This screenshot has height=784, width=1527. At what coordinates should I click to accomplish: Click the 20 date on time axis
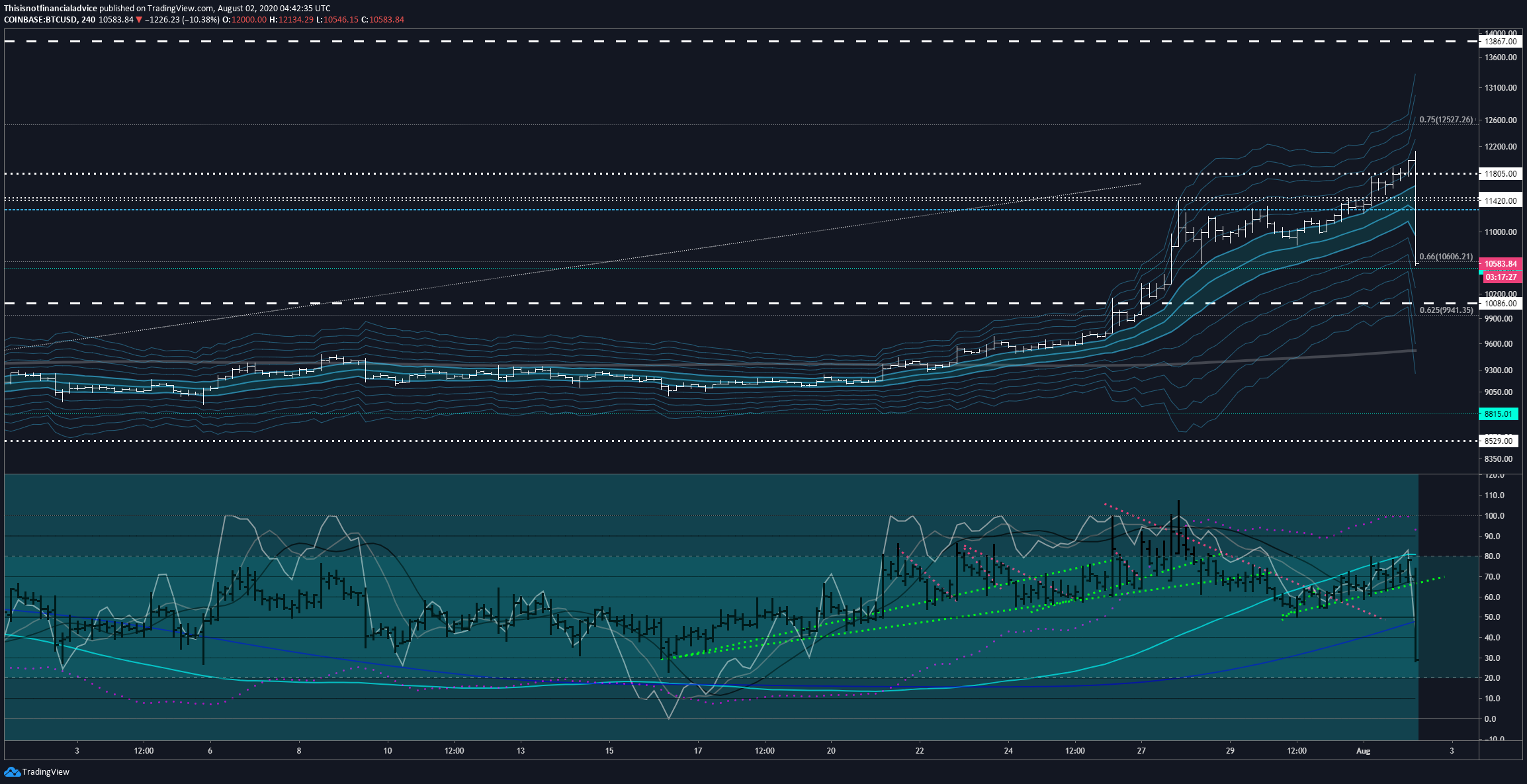[831, 751]
